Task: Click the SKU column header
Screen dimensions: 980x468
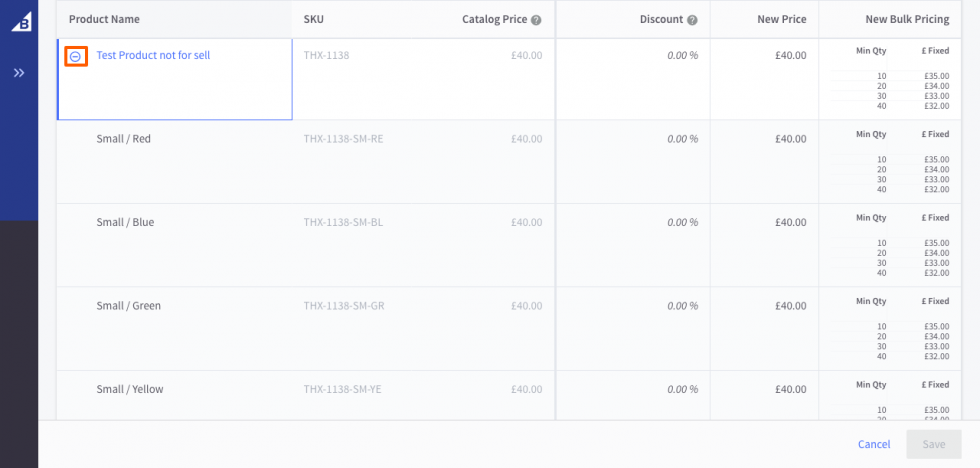Action: pos(314,20)
